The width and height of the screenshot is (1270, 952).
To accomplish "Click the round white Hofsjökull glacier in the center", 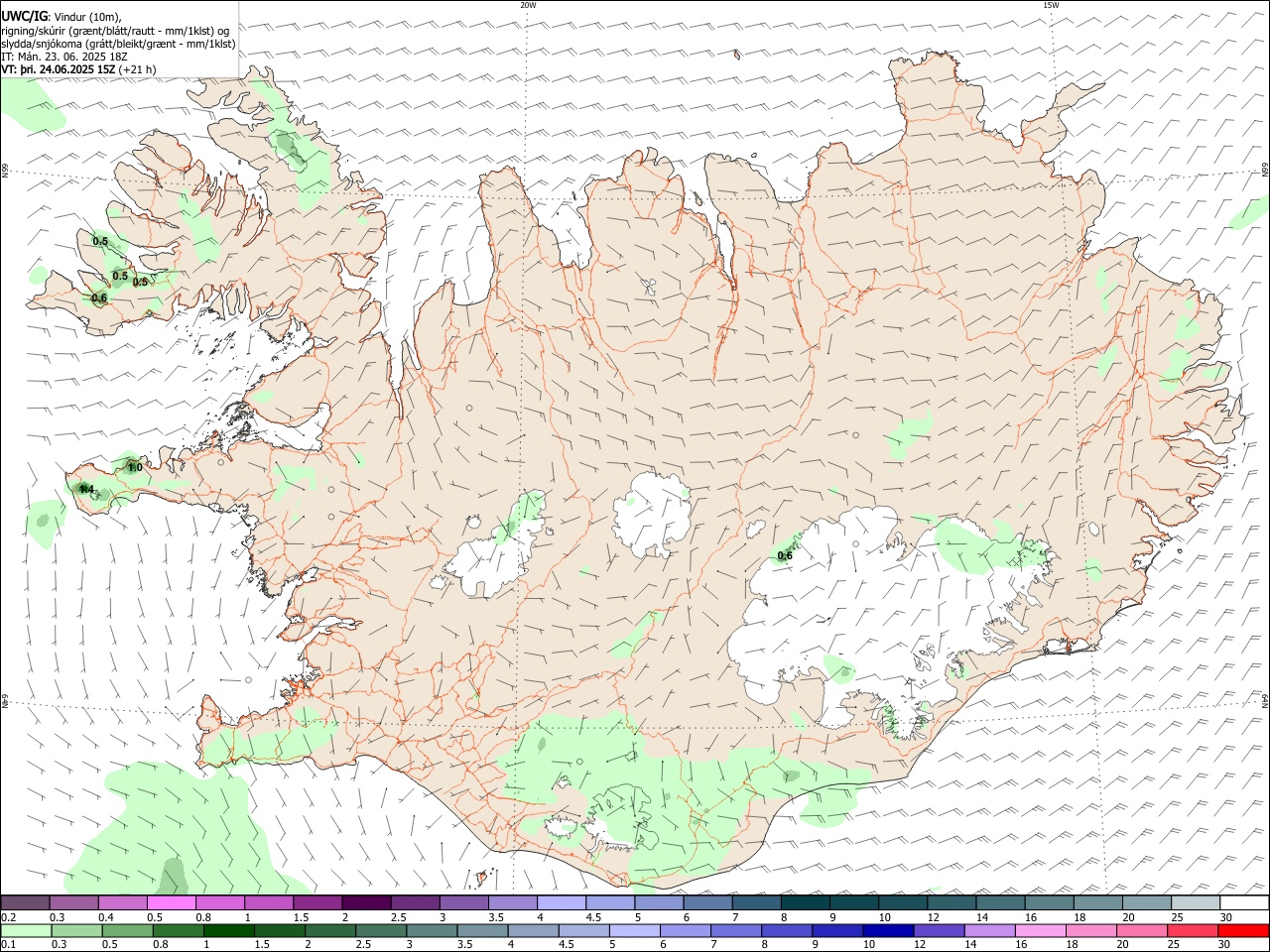I will point(652,513).
